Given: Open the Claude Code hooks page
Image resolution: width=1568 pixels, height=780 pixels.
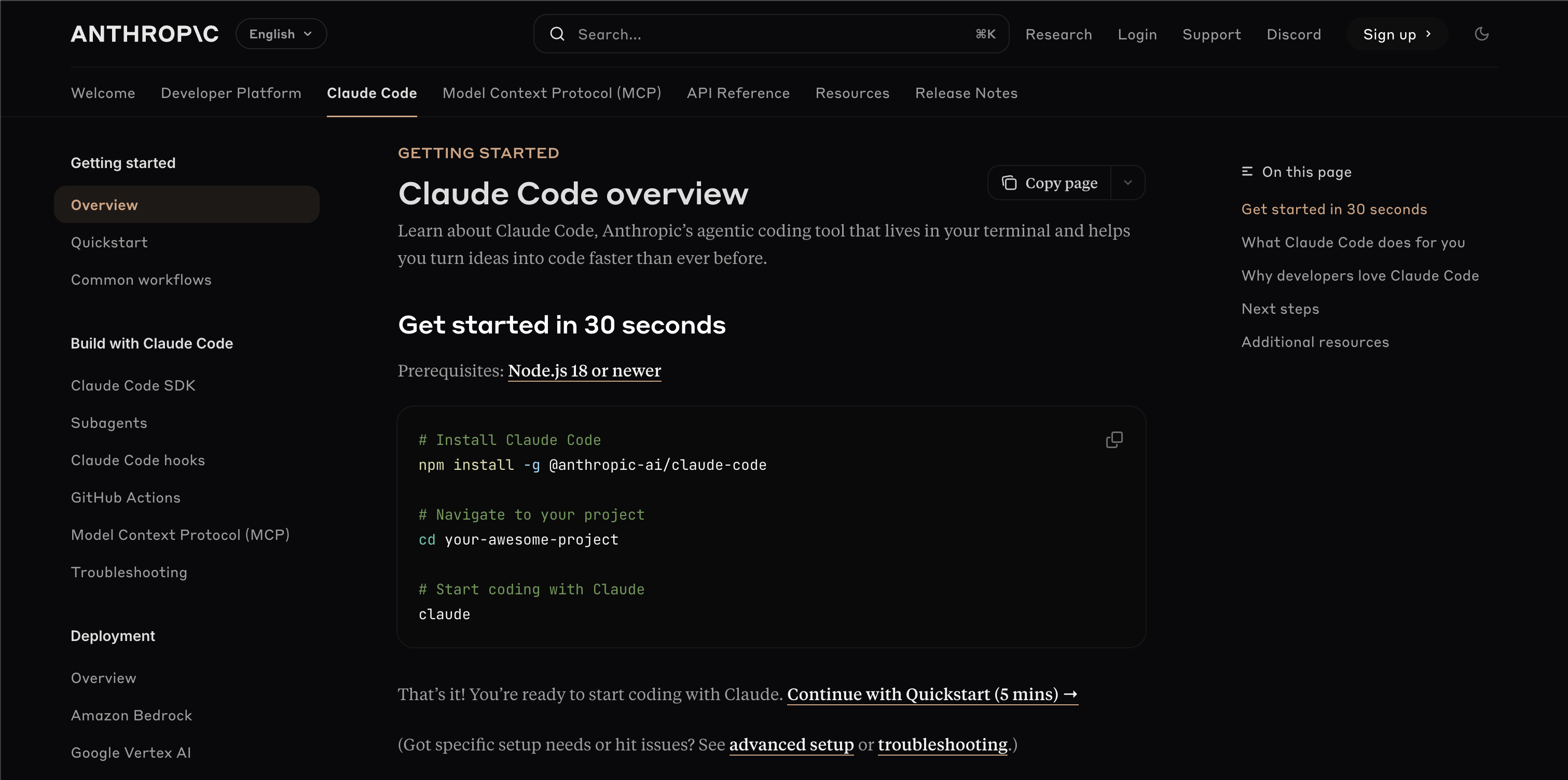Looking at the screenshot, I should click(x=137, y=460).
